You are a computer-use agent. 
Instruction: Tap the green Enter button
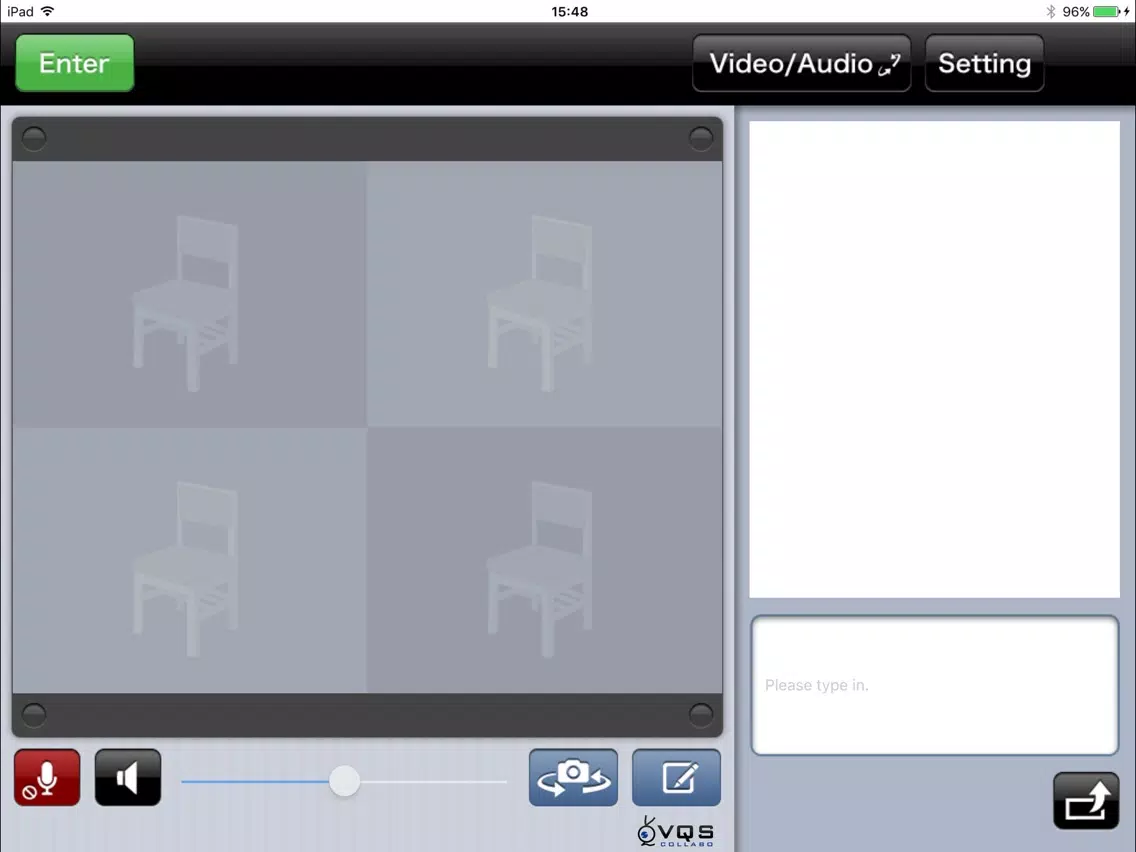(75, 63)
